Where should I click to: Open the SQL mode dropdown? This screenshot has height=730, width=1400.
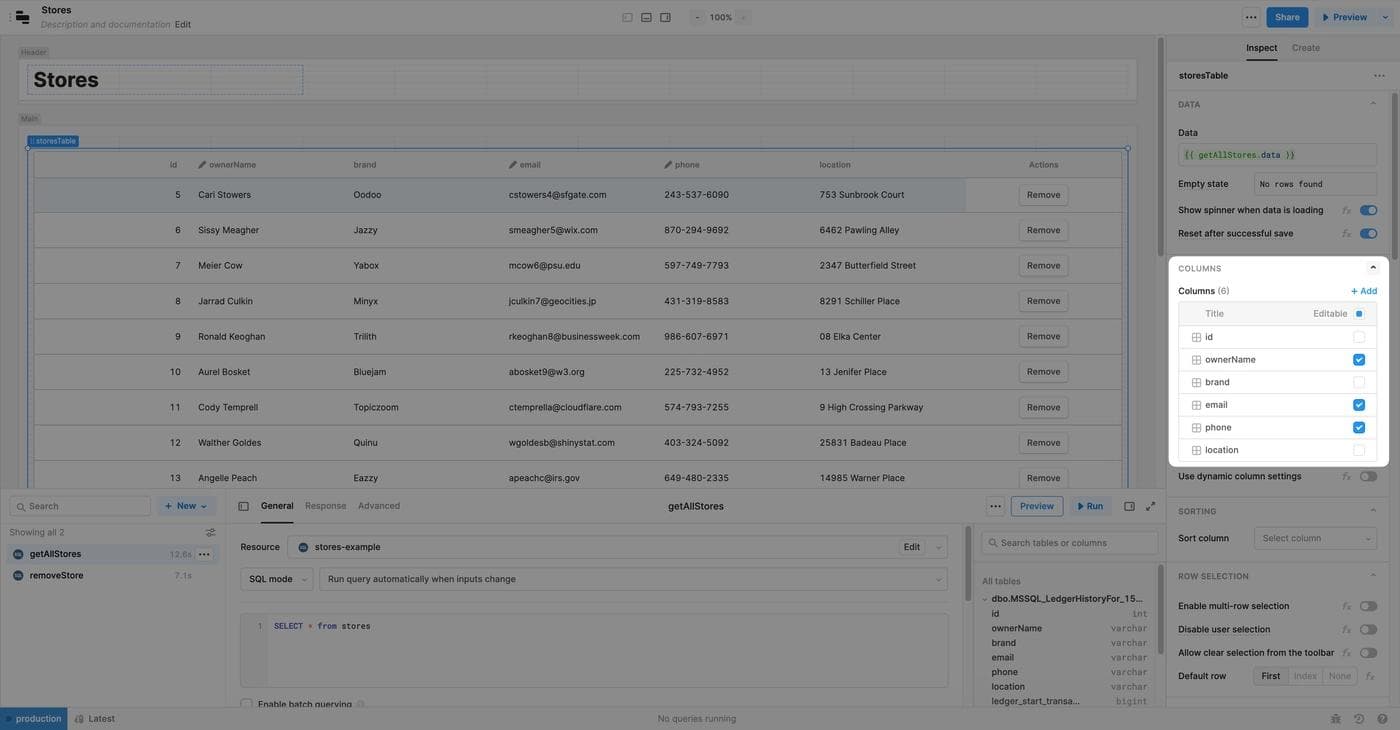(276, 579)
